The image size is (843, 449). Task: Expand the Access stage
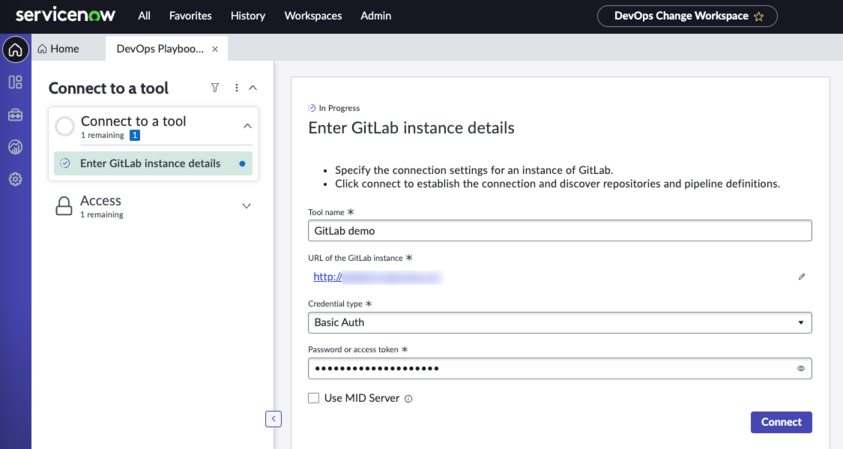coord(246,206)
